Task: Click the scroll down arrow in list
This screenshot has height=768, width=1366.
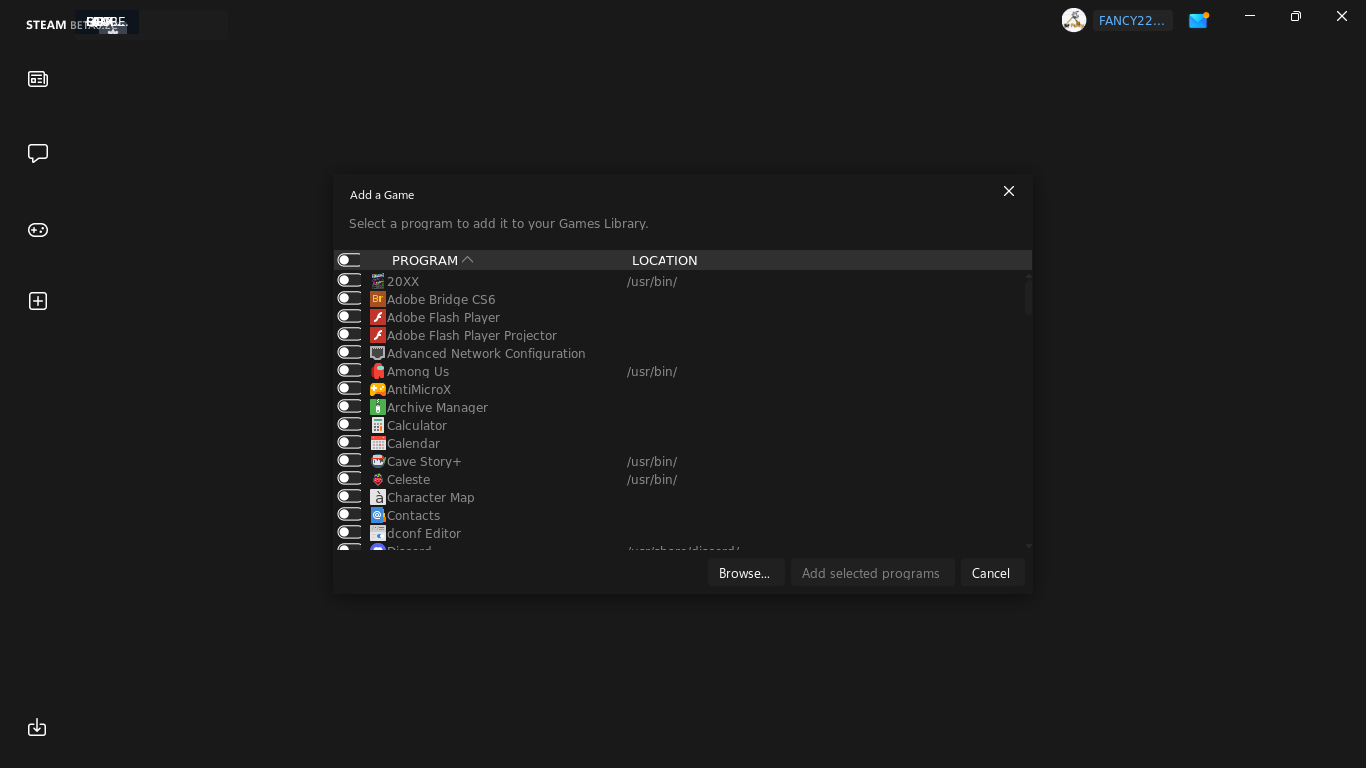Action: point(1028,546)
